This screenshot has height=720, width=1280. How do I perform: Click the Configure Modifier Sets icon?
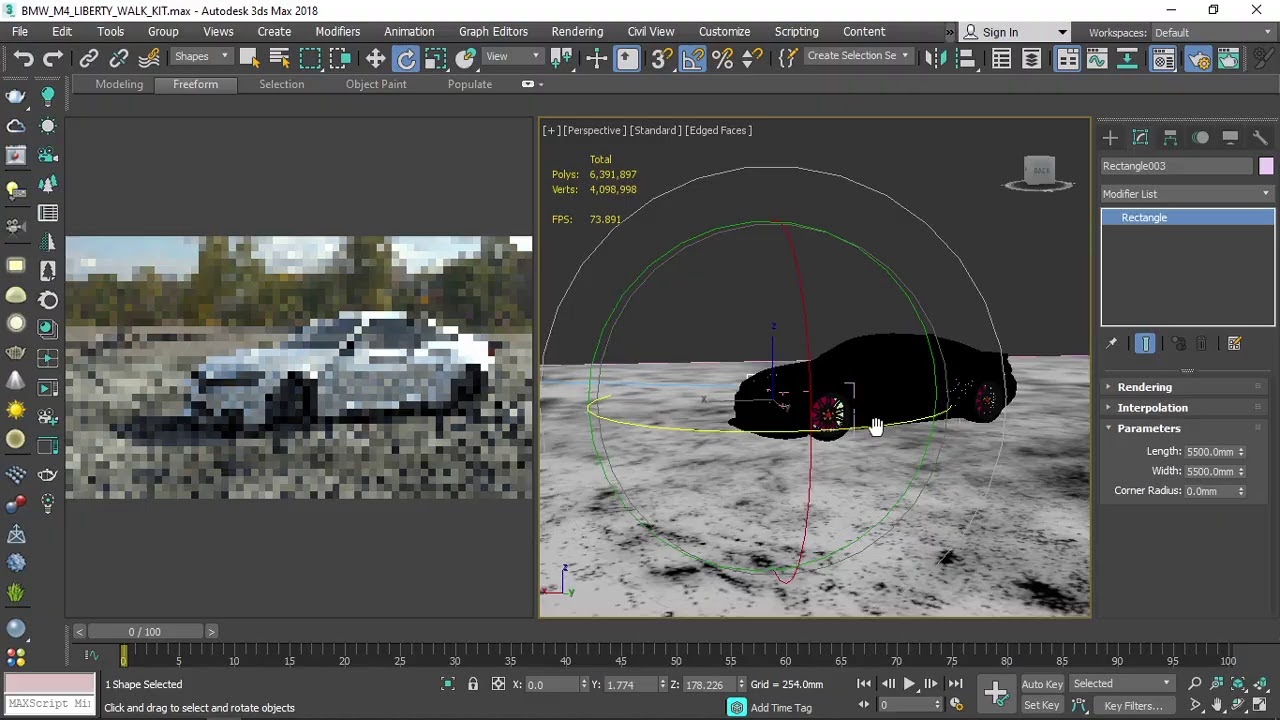(x=1234, y=344)
